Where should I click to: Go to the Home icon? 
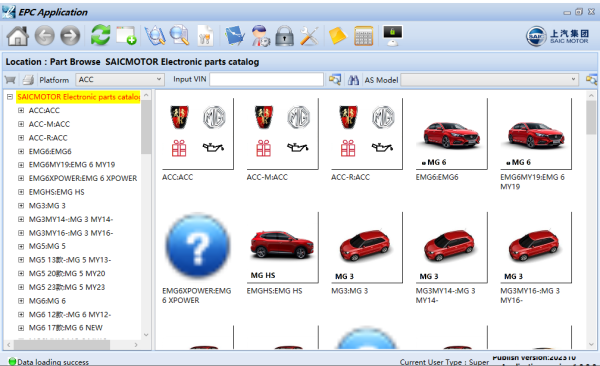(x=18, y=36)
